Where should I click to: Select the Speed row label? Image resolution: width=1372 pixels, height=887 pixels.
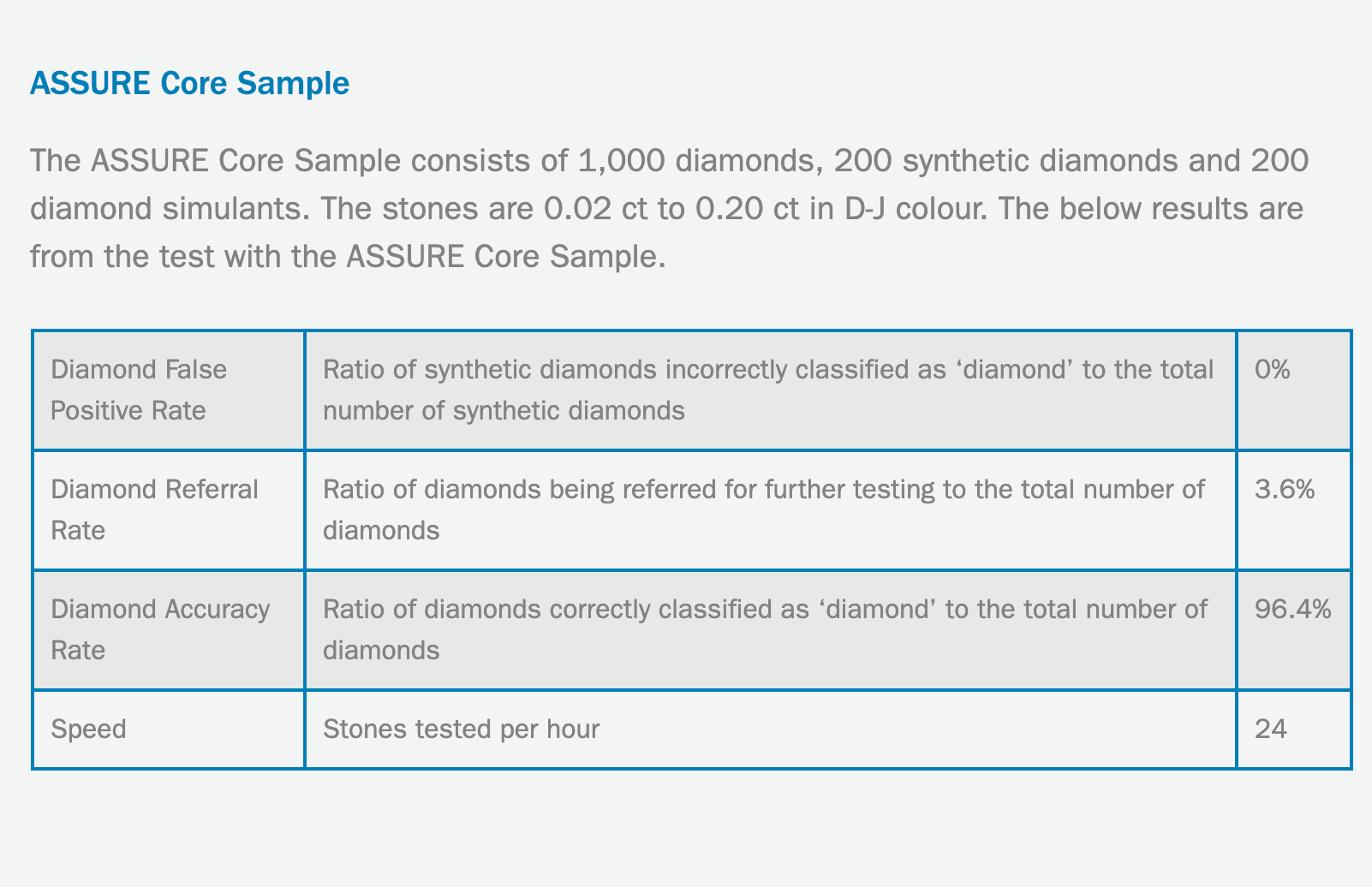[88, 729]
